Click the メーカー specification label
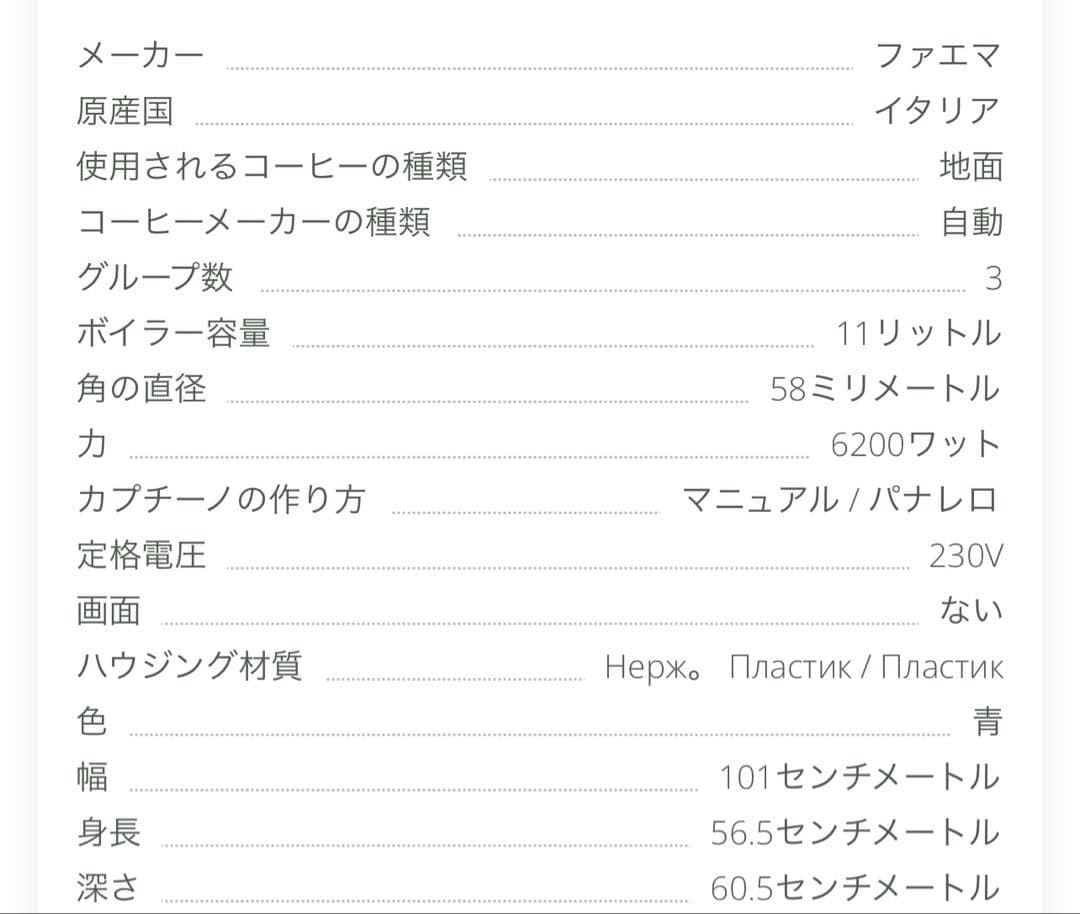This screenshot has height=914, width=1080. click(140, 54)
